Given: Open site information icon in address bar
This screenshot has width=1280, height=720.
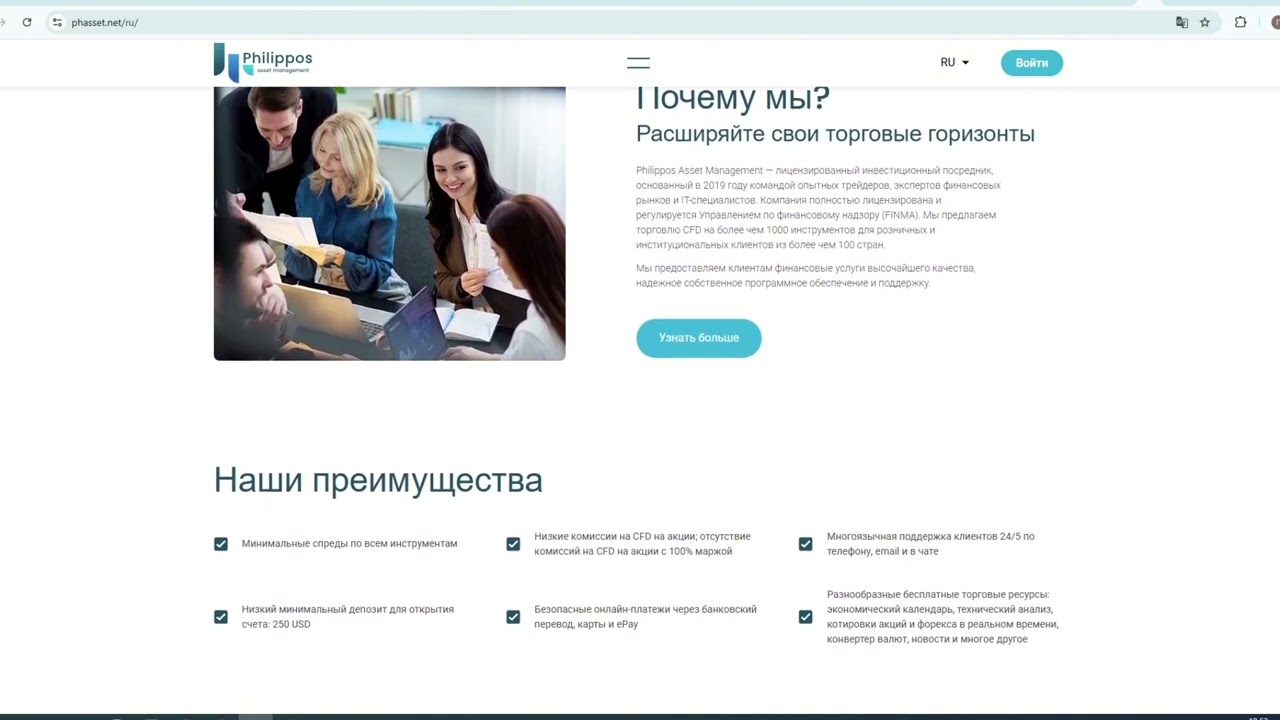Looking at the screenshot, I should [57, 22].
